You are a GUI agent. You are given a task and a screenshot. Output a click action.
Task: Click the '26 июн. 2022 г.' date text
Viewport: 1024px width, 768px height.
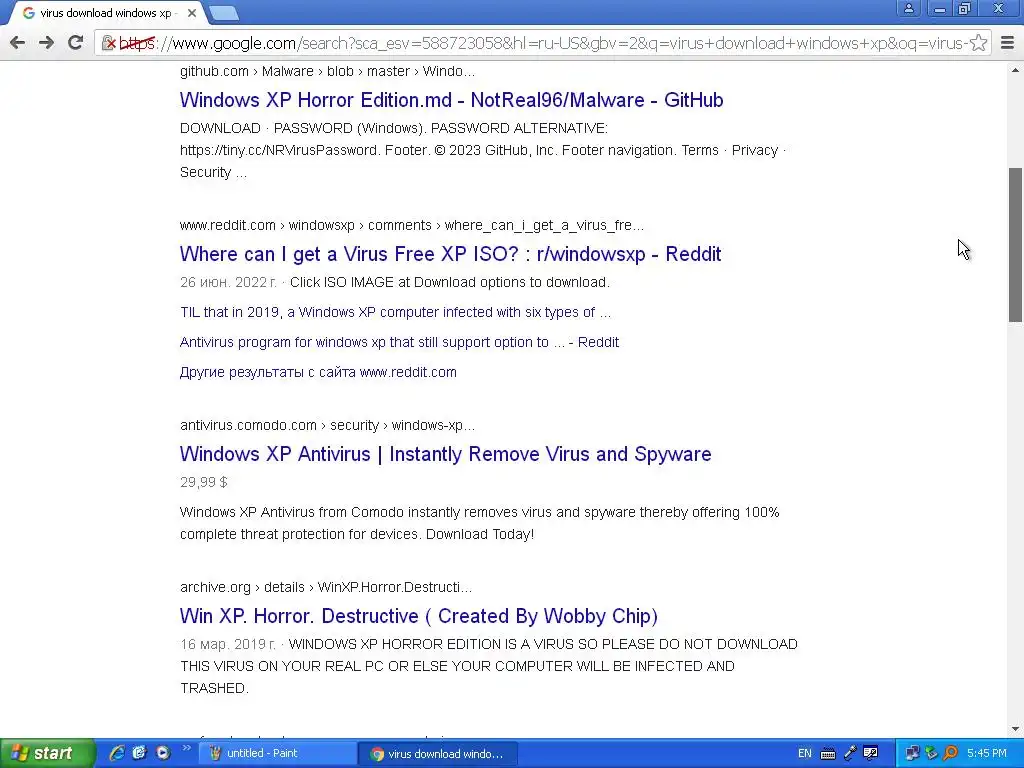coord(228,282)
